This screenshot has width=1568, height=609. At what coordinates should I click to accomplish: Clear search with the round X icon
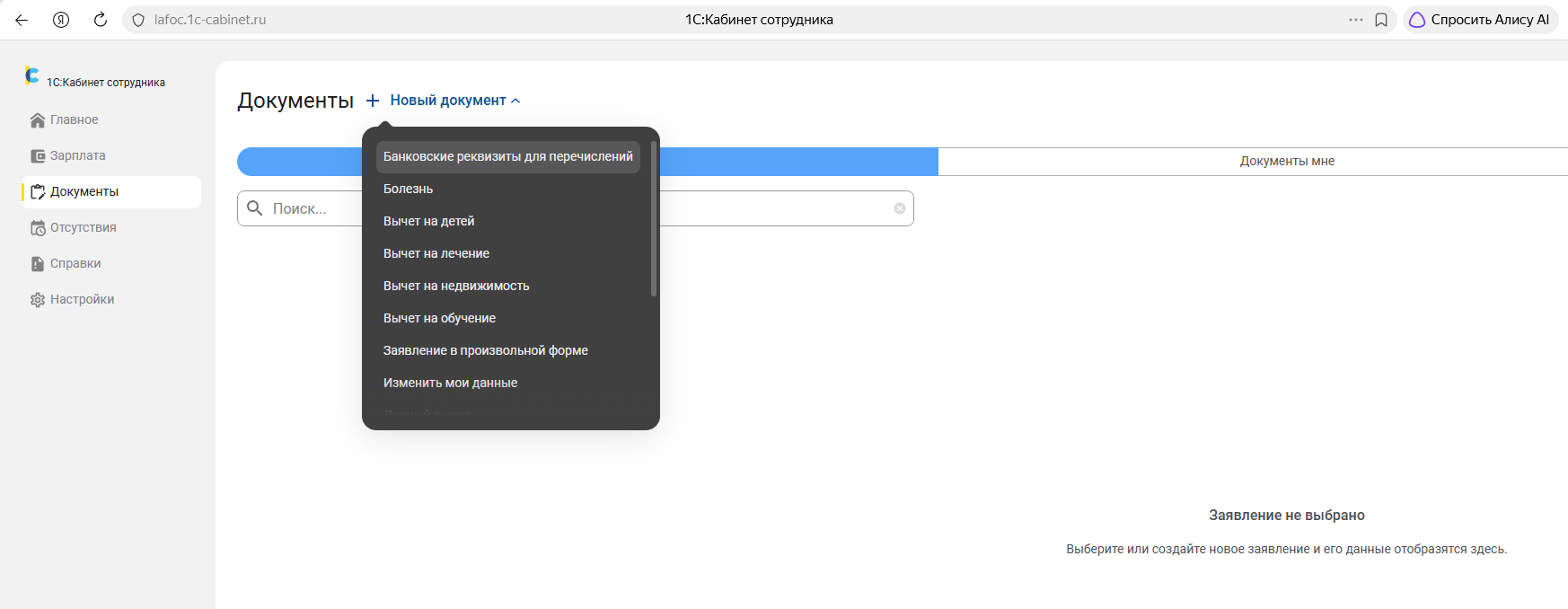(x=900, y=208)
